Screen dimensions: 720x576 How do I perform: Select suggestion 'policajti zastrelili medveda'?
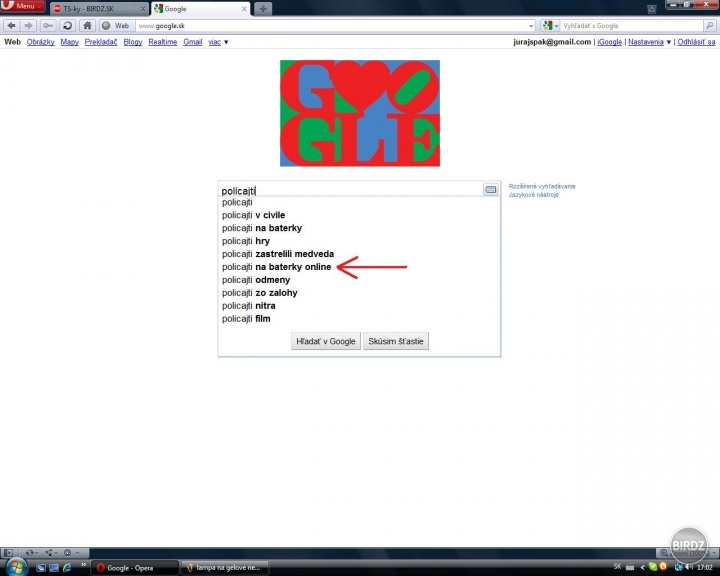359,254
